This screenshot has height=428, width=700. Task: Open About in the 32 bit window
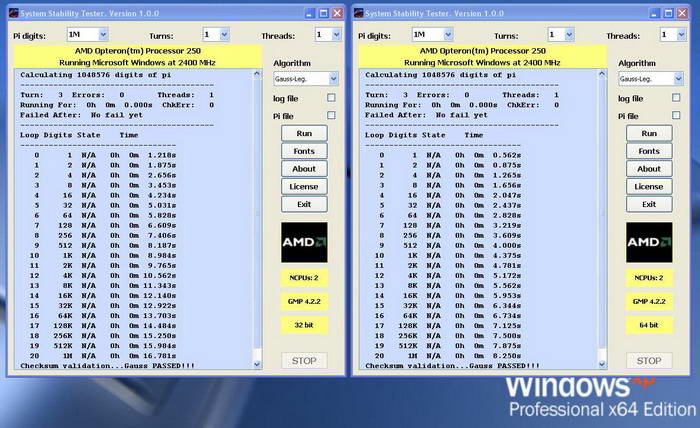point(304,169)
